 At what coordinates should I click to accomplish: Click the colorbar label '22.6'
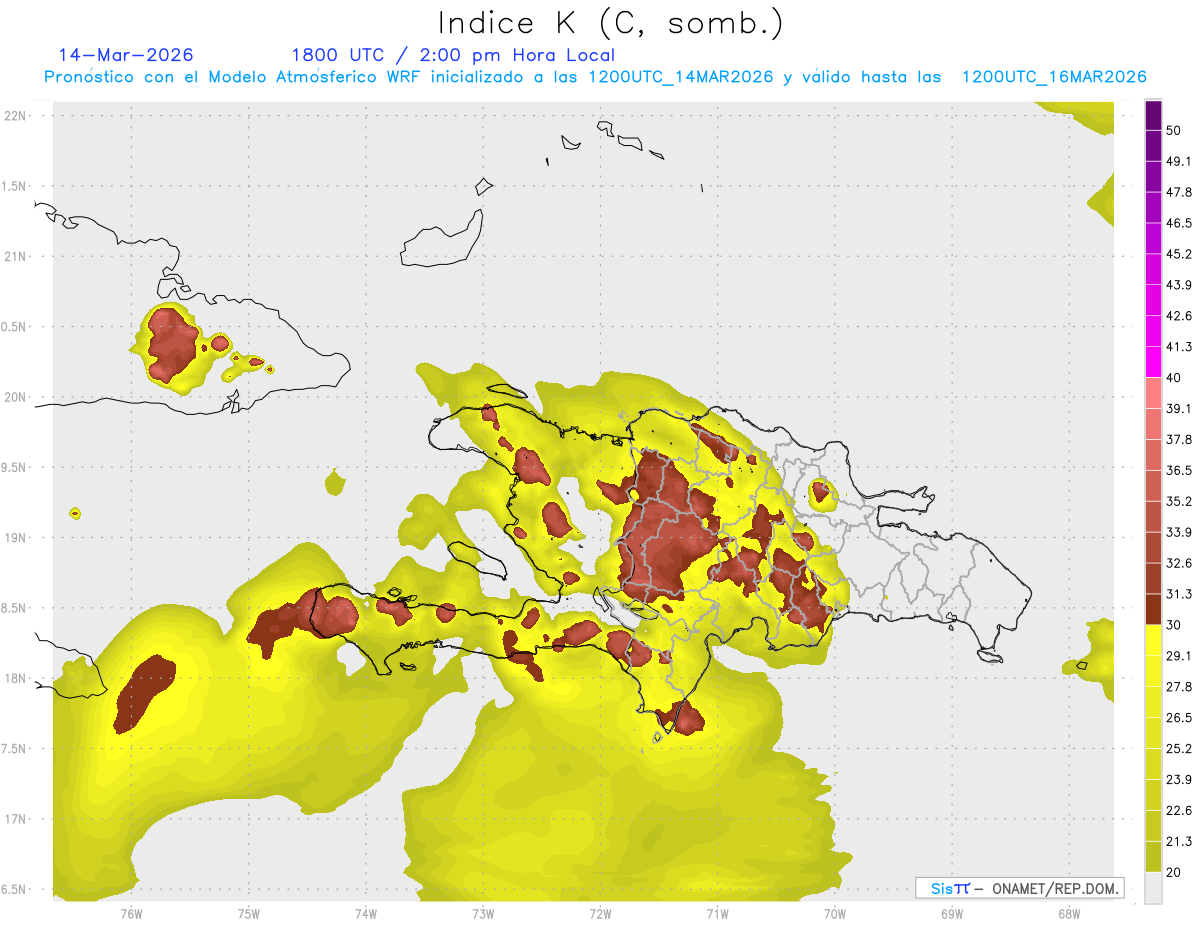click(x=1179, y=811)
